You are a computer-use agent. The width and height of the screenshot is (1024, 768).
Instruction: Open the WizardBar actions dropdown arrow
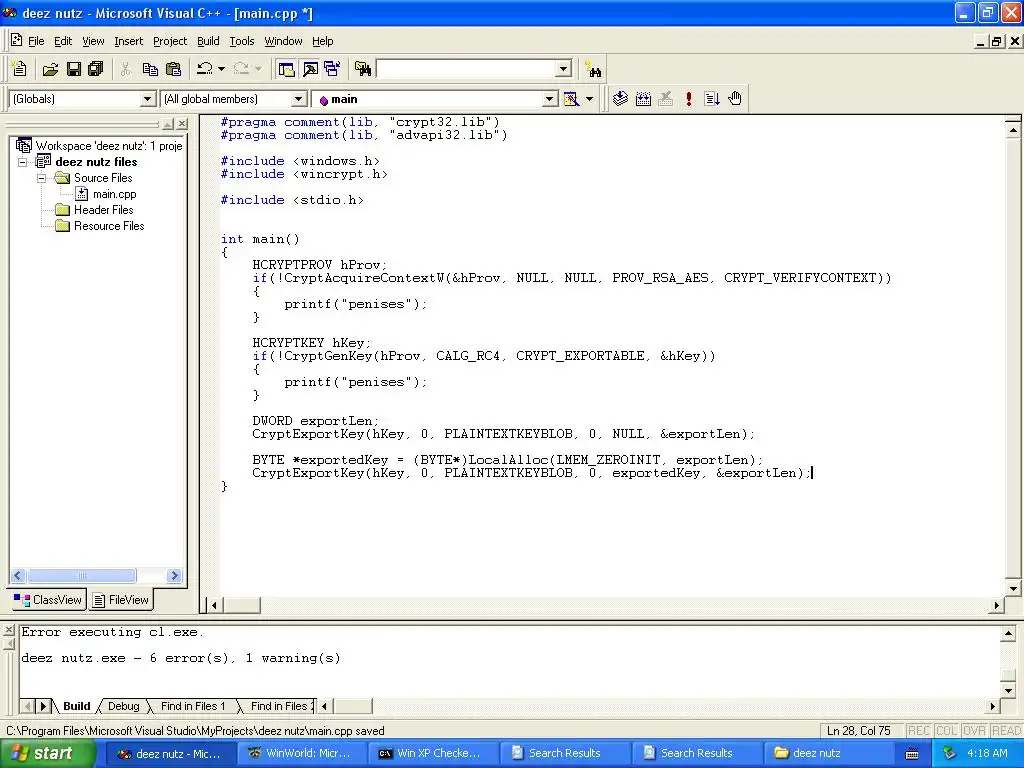pyautogui.click(x=589, y=99)
